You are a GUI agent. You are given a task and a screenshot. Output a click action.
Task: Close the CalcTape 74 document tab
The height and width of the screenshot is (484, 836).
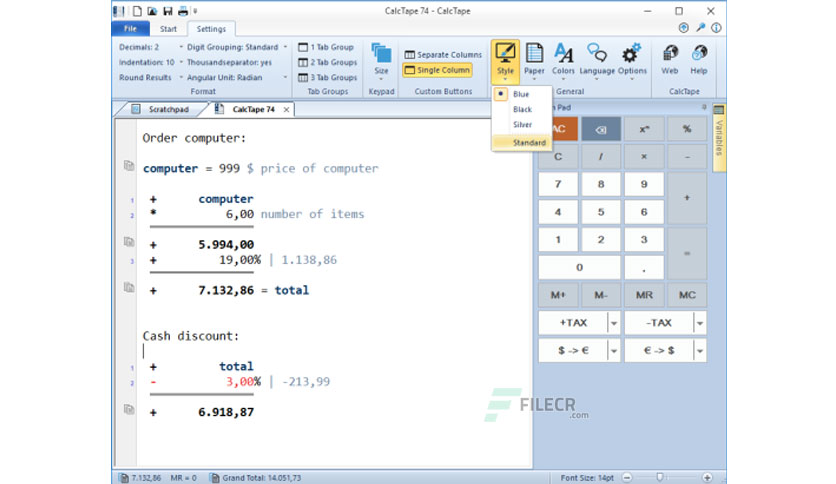[x=286, y=109]
